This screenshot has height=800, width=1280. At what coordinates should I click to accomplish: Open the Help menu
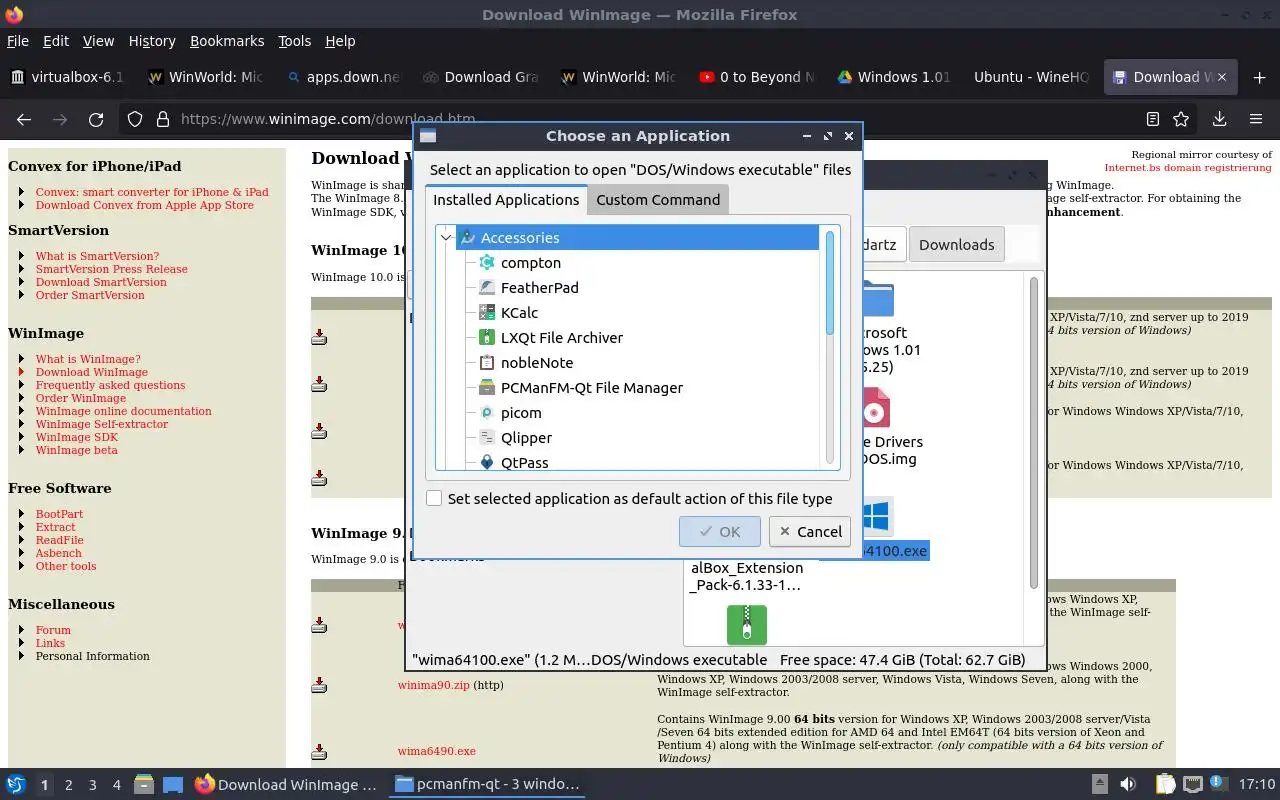[x=340, y=41]
